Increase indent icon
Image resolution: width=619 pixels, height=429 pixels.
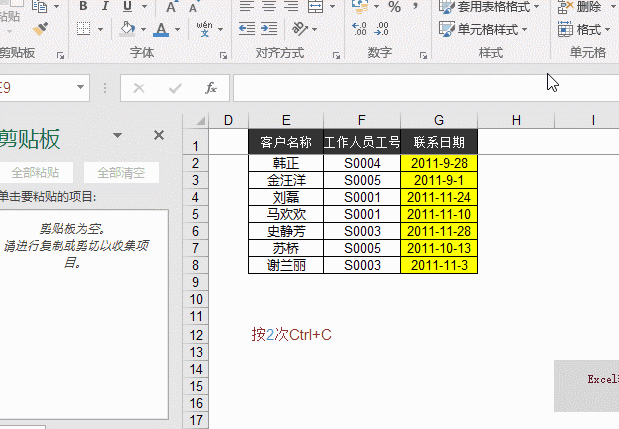(269, 29)
